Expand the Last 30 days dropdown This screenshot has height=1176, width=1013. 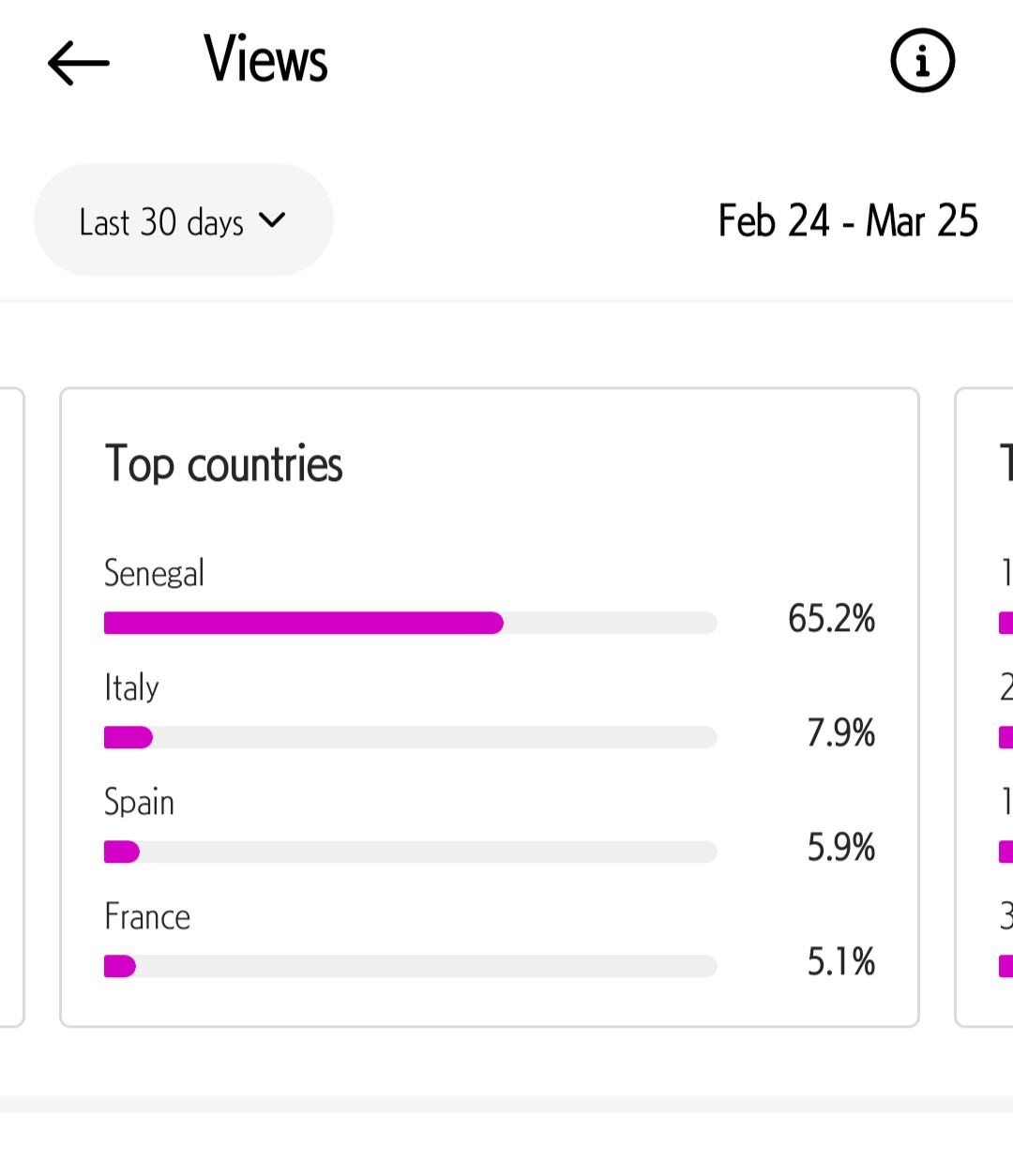[x=184, y=220]
